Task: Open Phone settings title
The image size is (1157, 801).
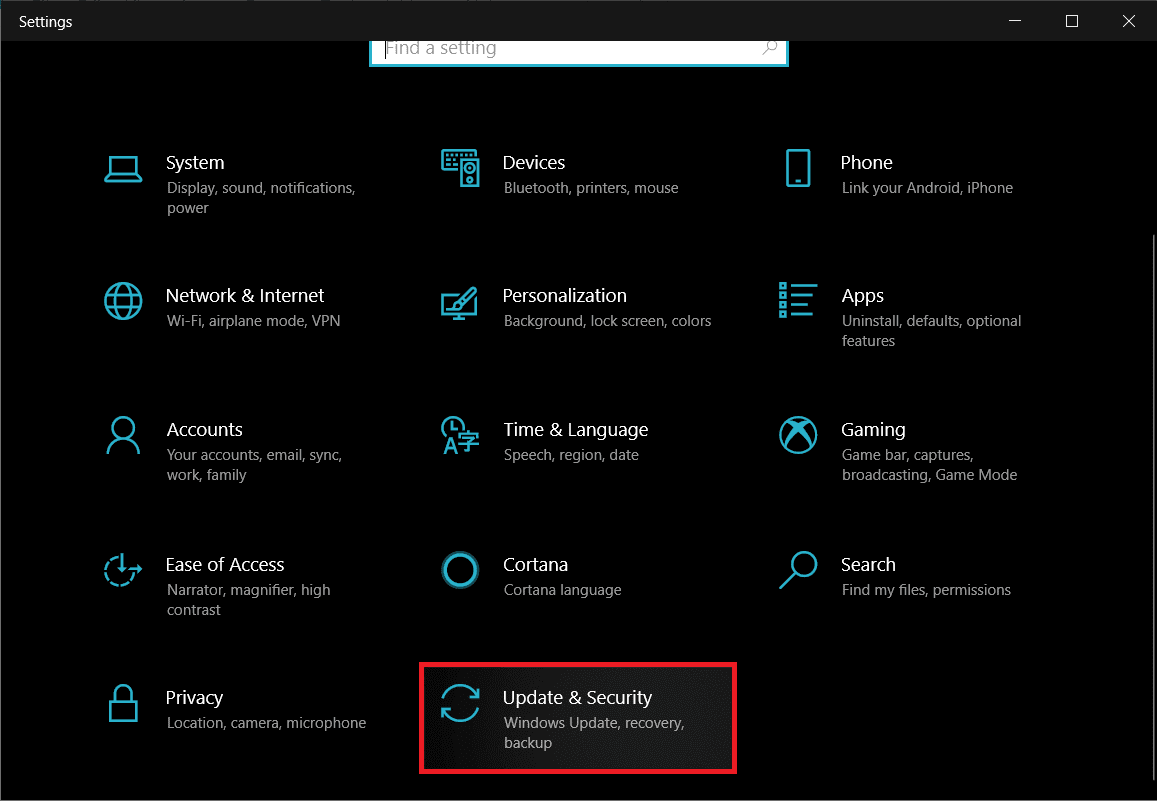Action: 866,163
